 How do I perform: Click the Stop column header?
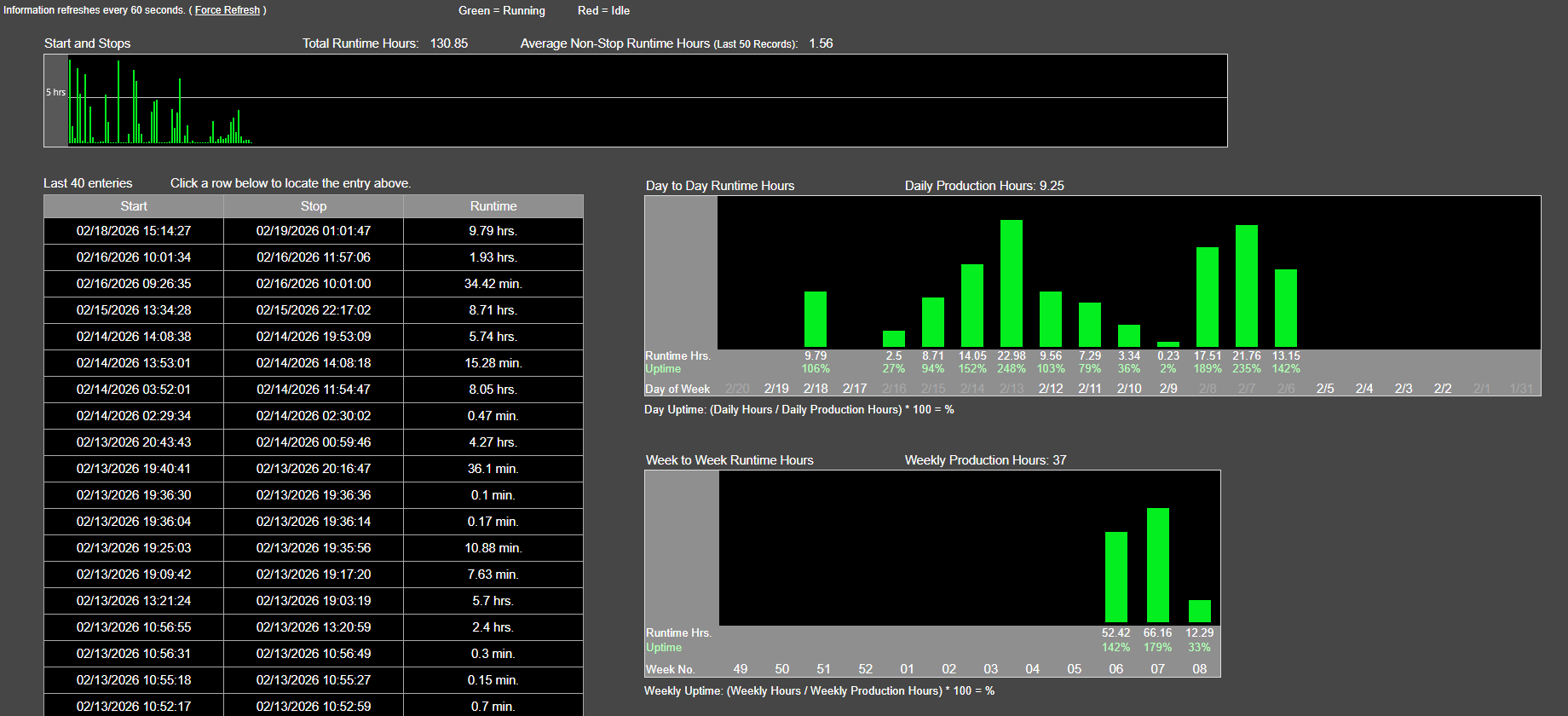[313, 206]
